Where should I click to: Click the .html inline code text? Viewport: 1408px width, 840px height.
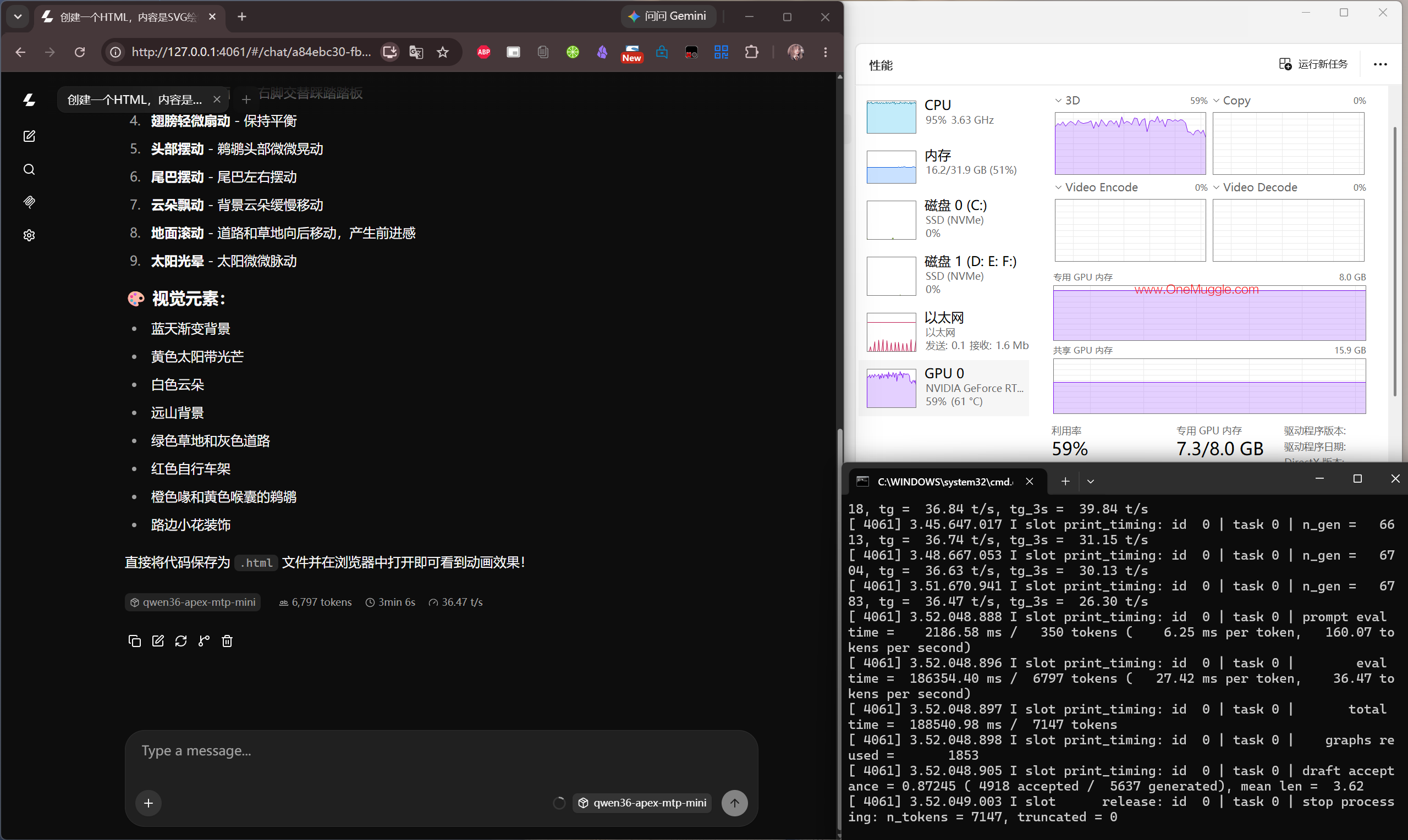point(256,562)
